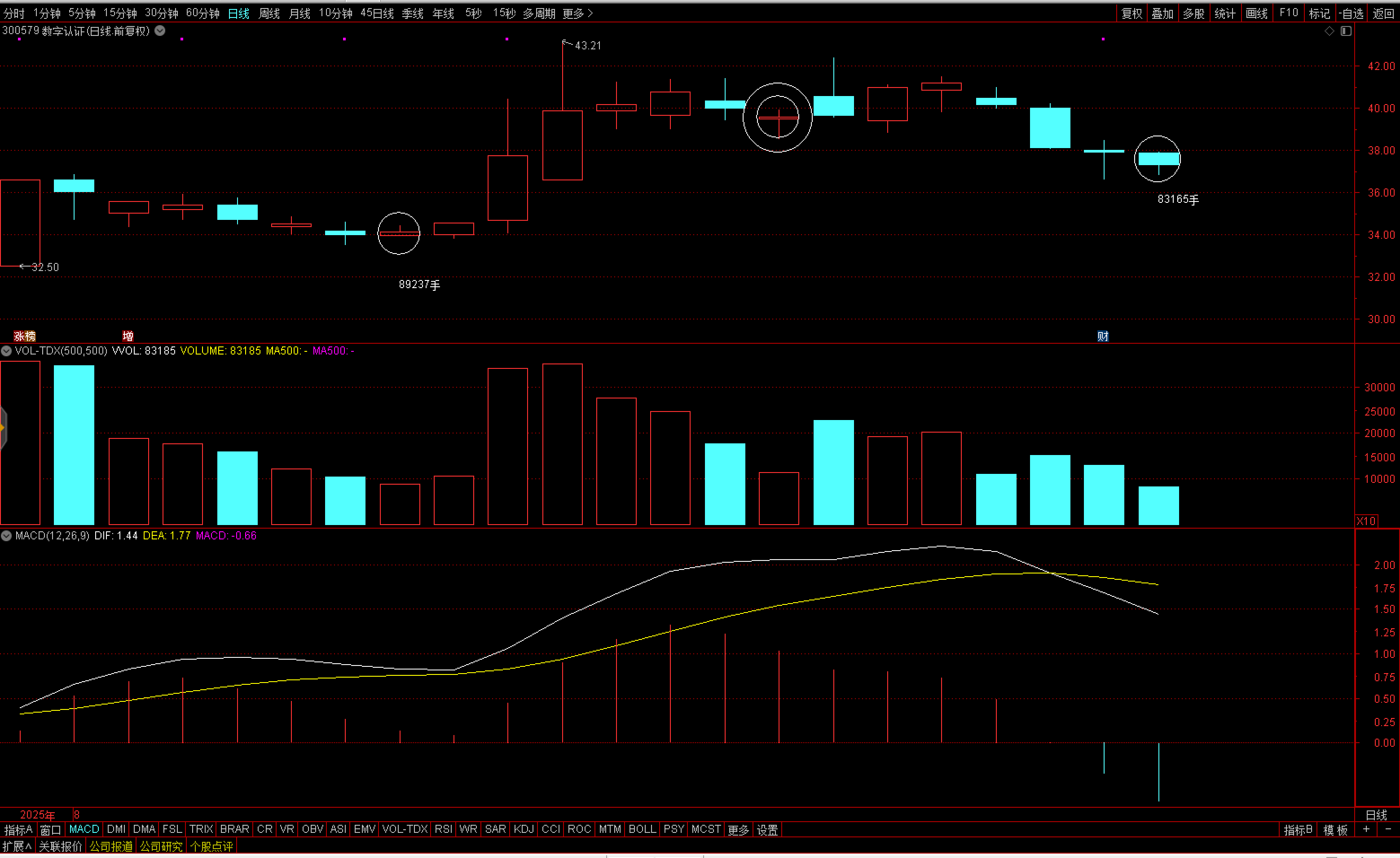Expand 更多 periods at top

578,13
